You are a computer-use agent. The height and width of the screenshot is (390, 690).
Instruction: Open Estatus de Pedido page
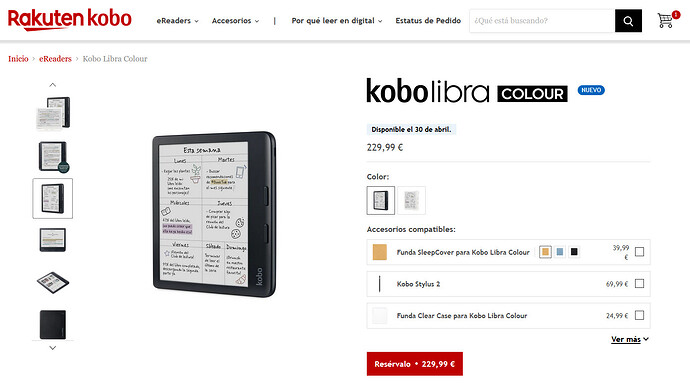428,21
